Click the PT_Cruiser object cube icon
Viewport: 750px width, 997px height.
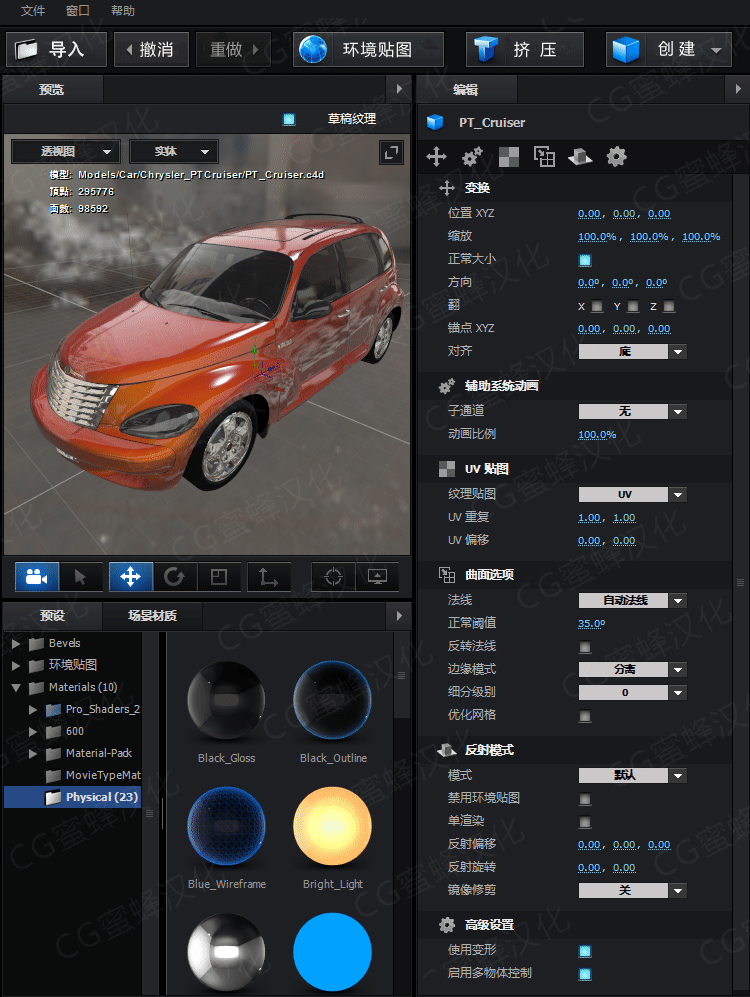point(435,122)
